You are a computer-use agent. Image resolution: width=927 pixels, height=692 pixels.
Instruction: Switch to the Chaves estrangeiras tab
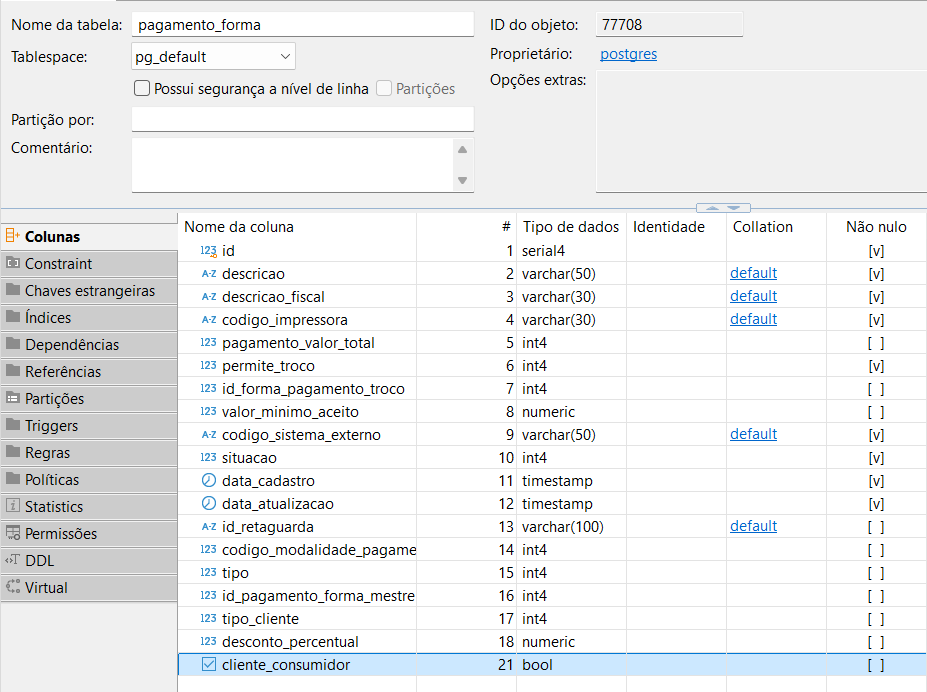pyautogui.click(x=89, y=291)
